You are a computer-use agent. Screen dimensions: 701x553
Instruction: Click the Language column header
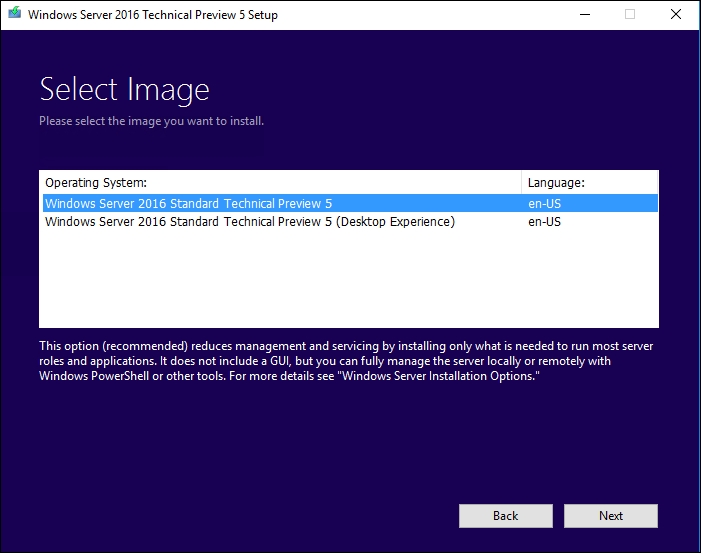click(x=556, y=183)
